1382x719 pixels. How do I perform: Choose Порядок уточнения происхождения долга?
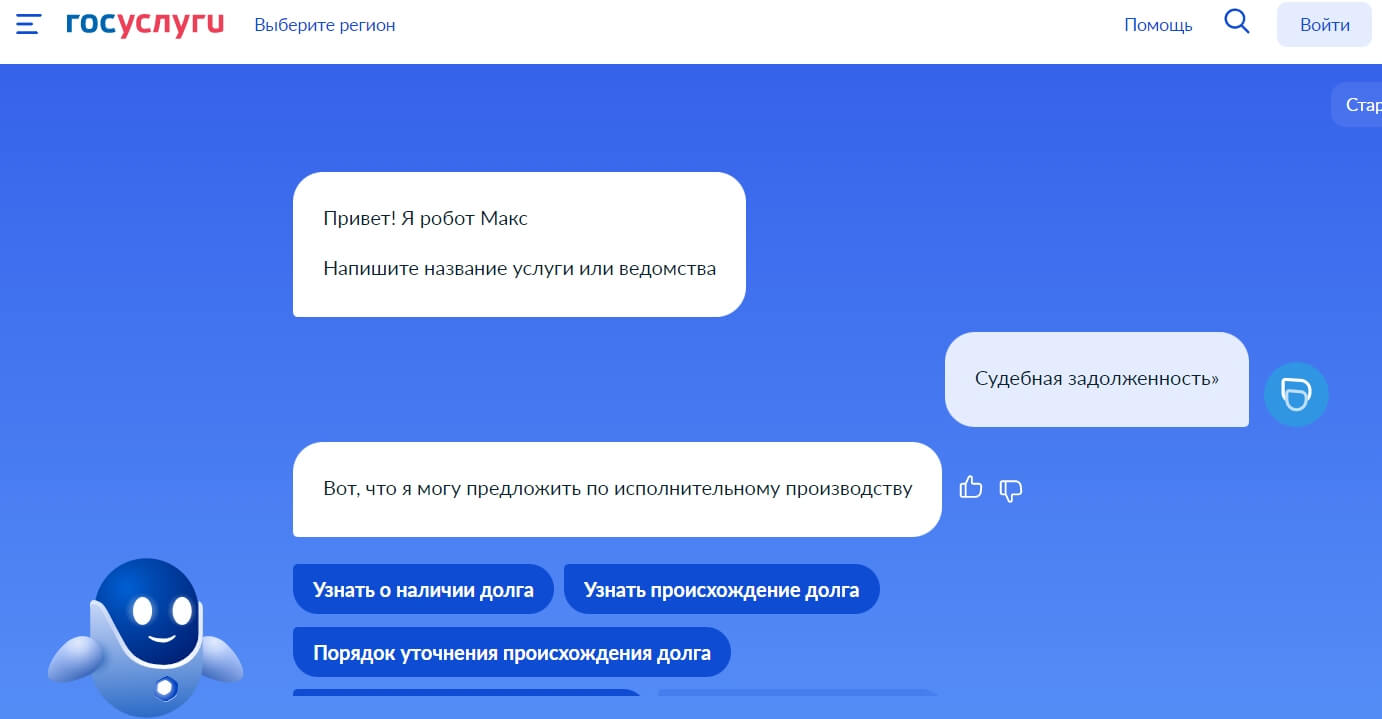pos(512,652)
